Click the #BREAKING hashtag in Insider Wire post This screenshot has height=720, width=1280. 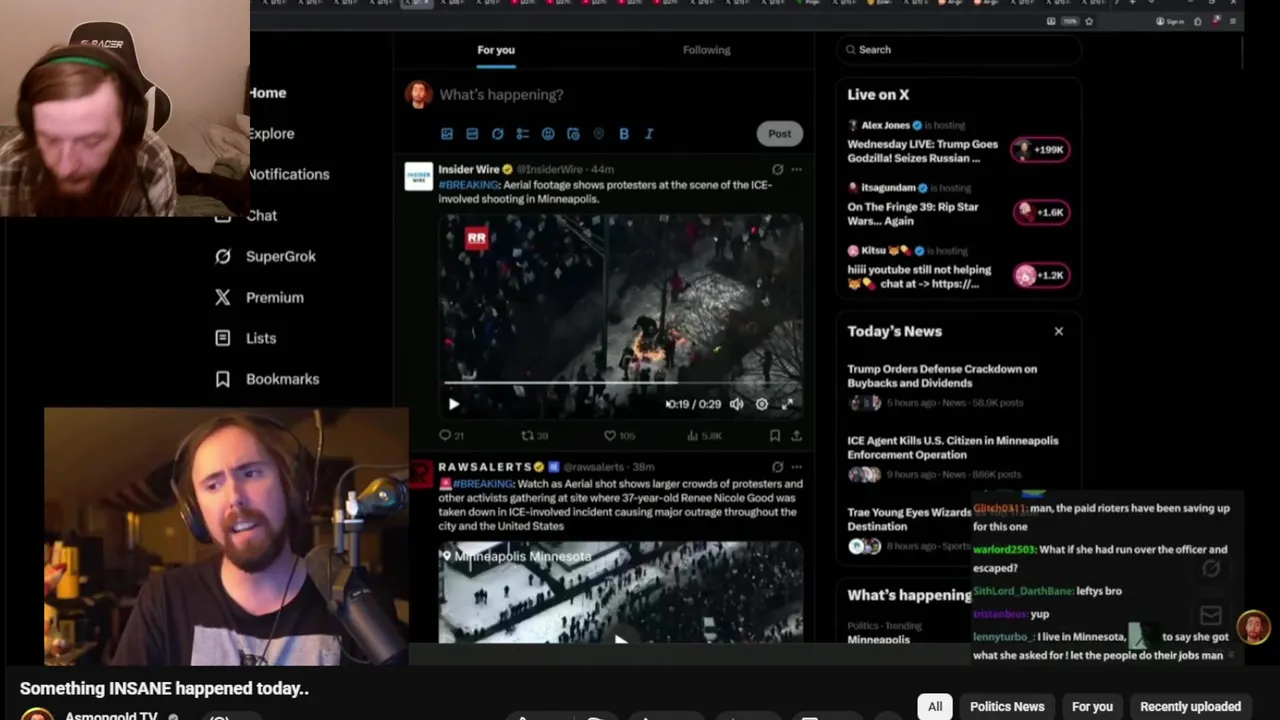(468, 185)
